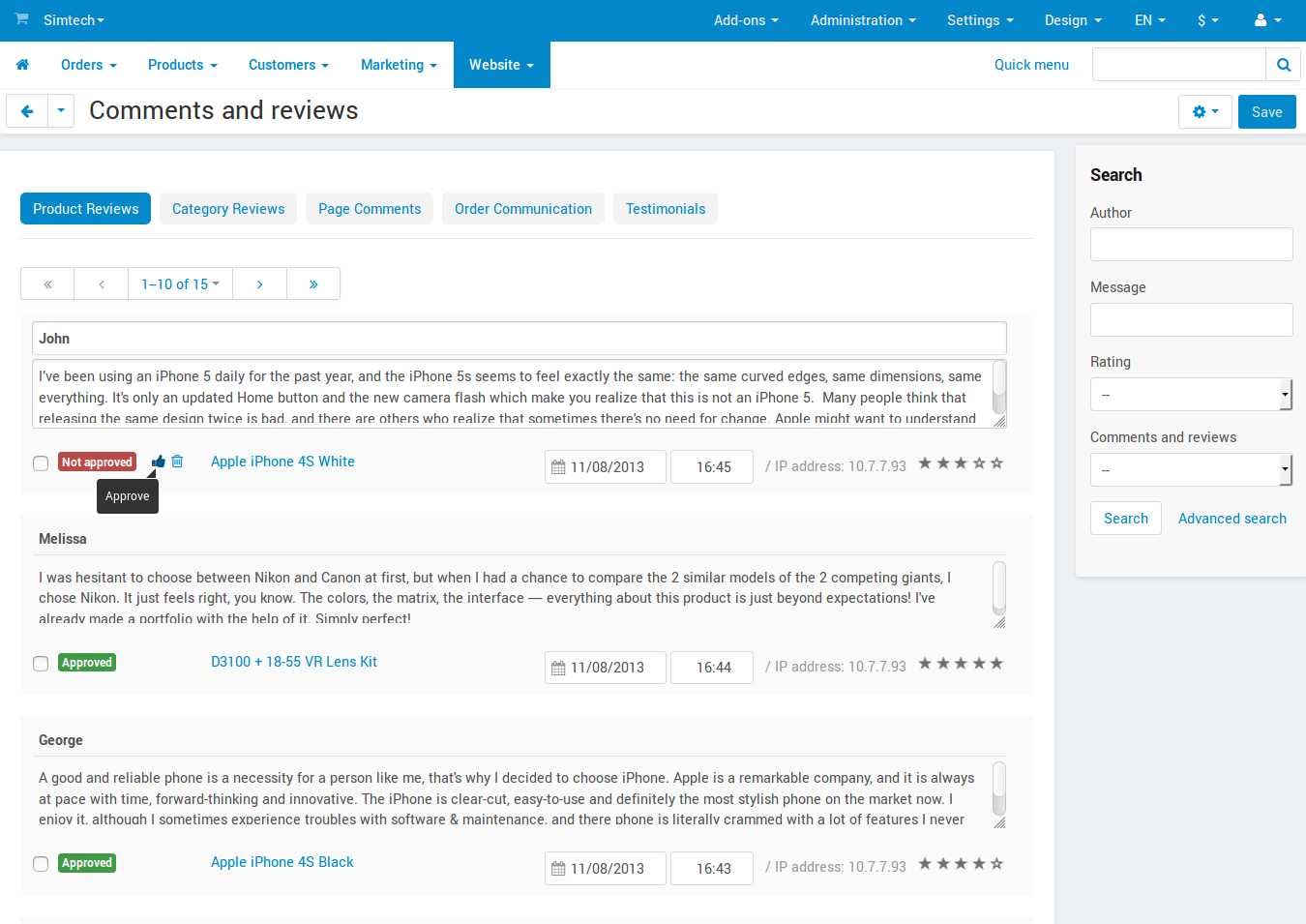Switch to Testimonials tab
This screenshot has height=924, width=1306.
coord(666,209)
